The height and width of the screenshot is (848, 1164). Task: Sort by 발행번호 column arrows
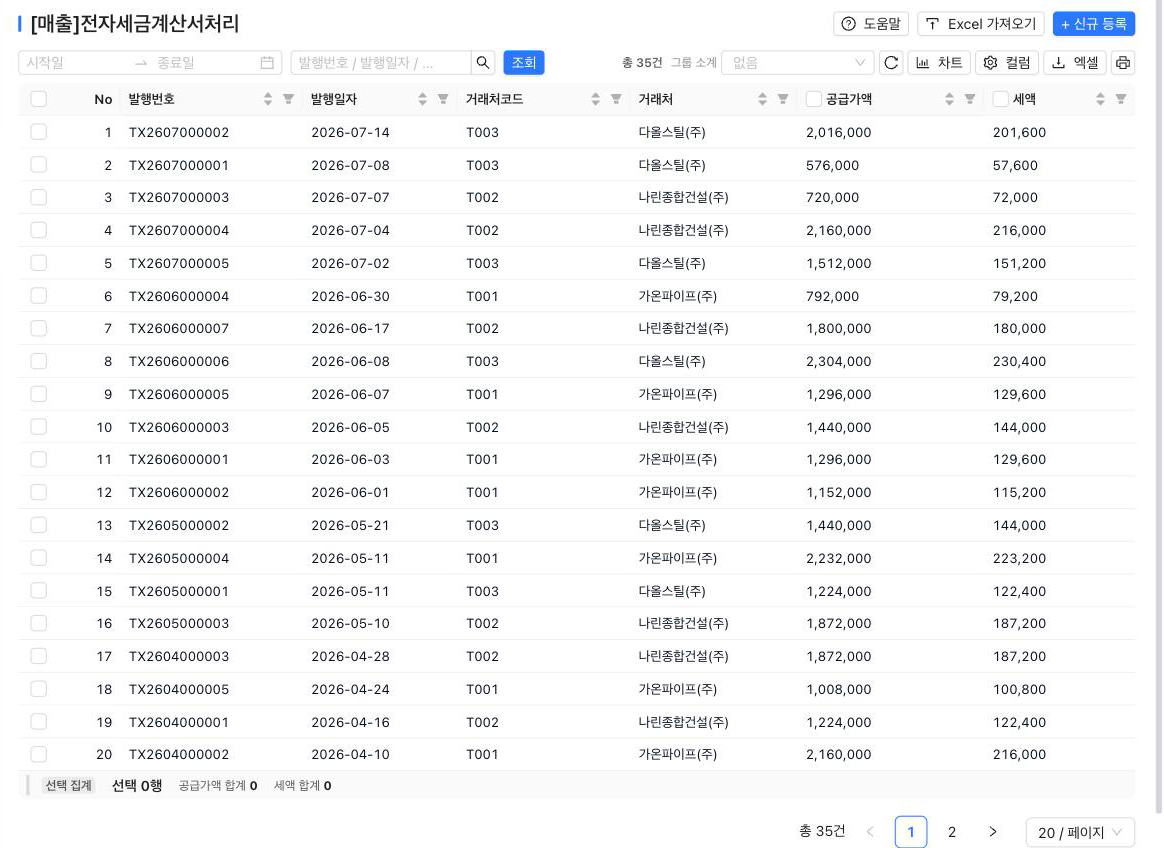(x=268, y=99)
